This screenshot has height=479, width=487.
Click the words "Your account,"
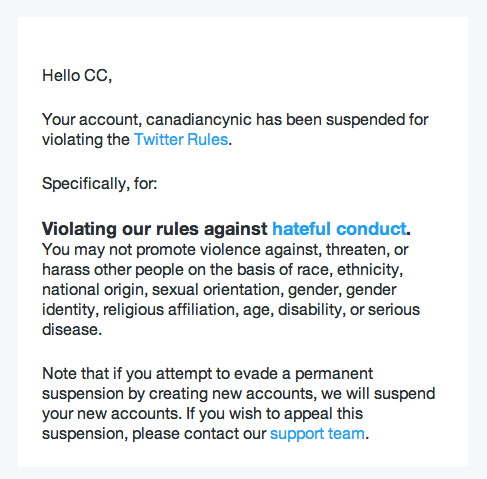92,120
